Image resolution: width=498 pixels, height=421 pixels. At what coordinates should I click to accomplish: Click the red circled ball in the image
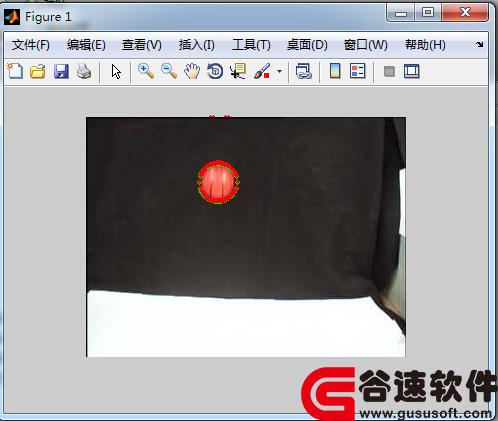click(218, 182)
